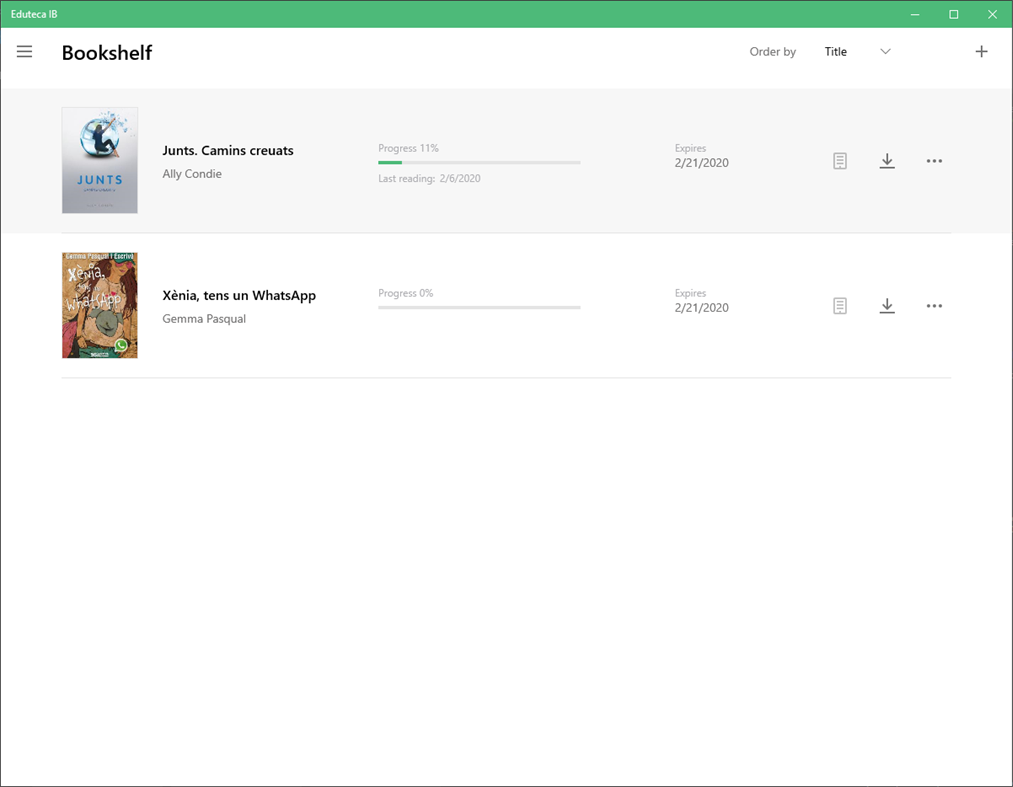Open the navigation hamburger menu
The width and height of the screenshot is (1013, 787).
click(24, 52)
